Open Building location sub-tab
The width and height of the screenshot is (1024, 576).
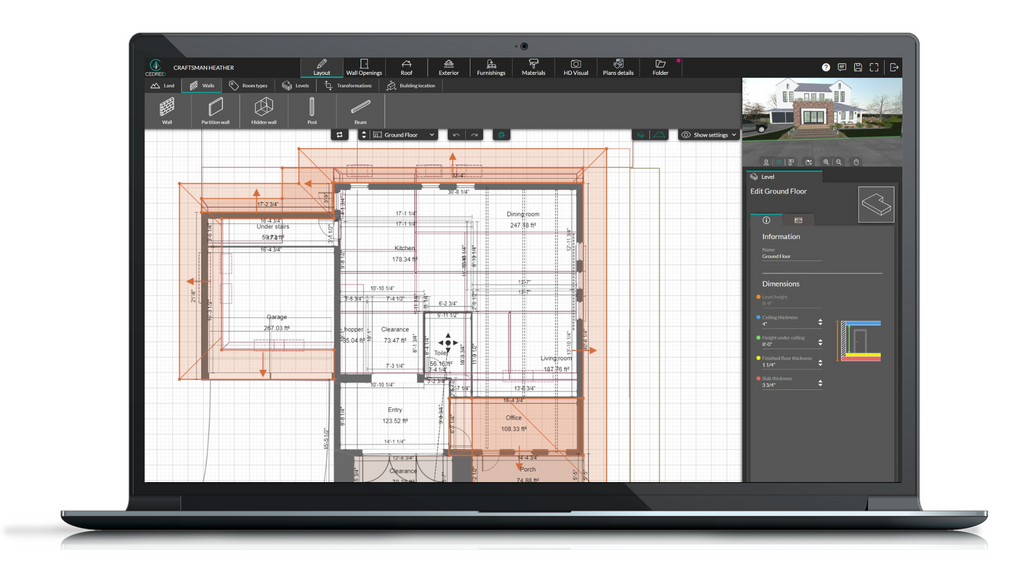click(411, 86)
